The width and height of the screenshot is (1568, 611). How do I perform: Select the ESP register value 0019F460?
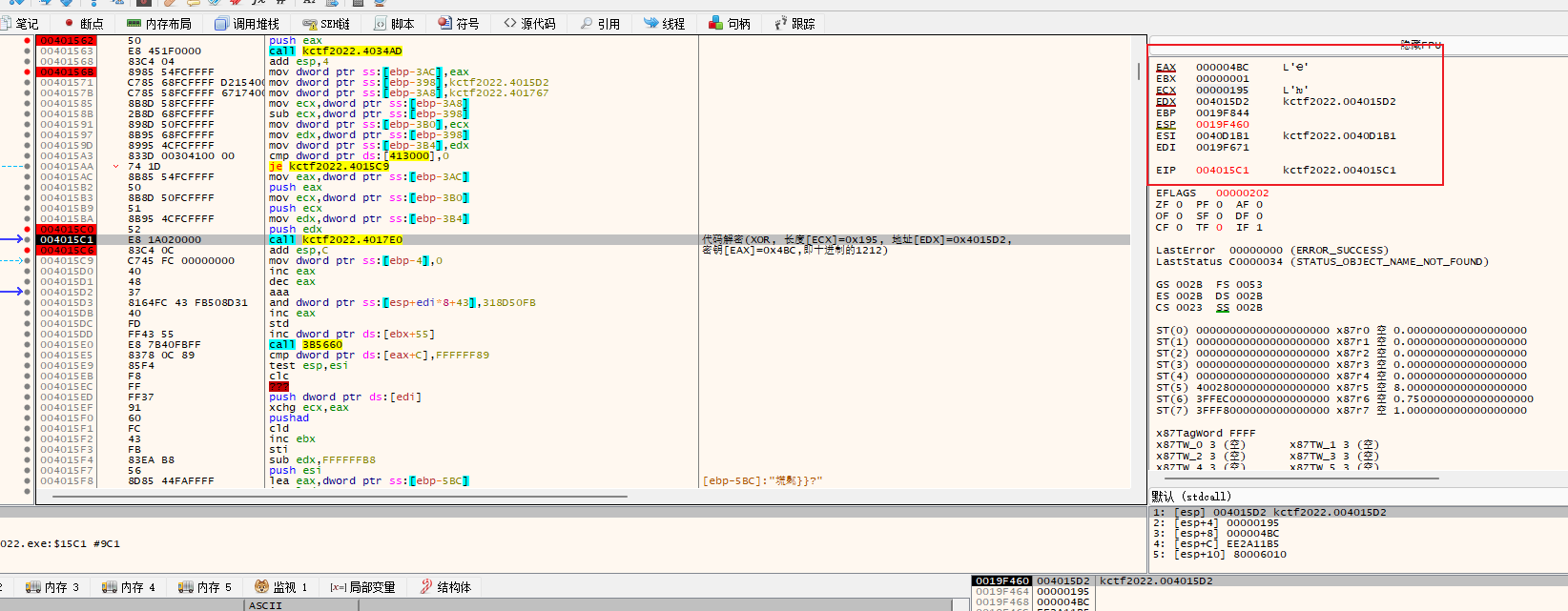click(1222, 125)
